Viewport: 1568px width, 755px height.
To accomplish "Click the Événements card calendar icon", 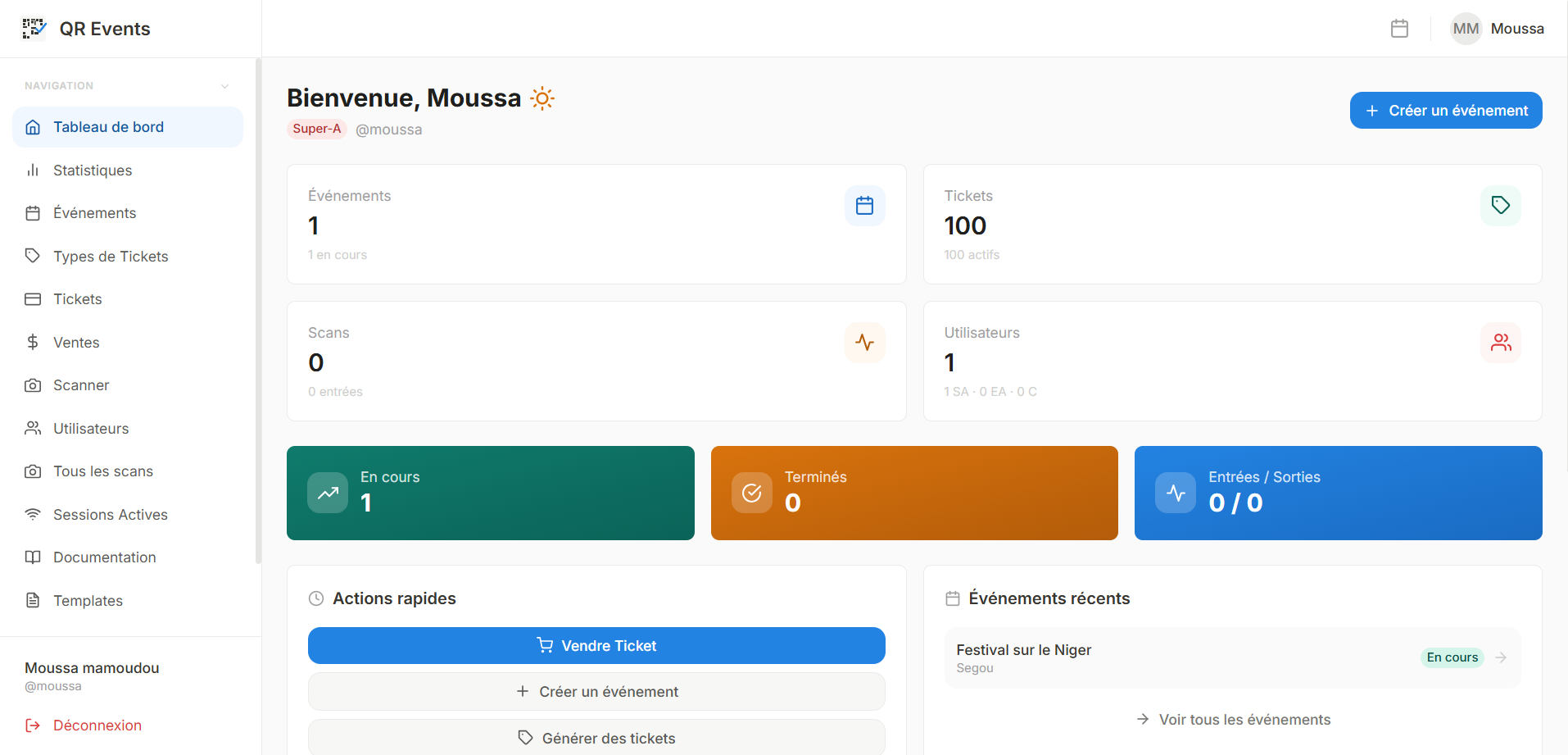I will pyautogui.click(x=864, y=206).
